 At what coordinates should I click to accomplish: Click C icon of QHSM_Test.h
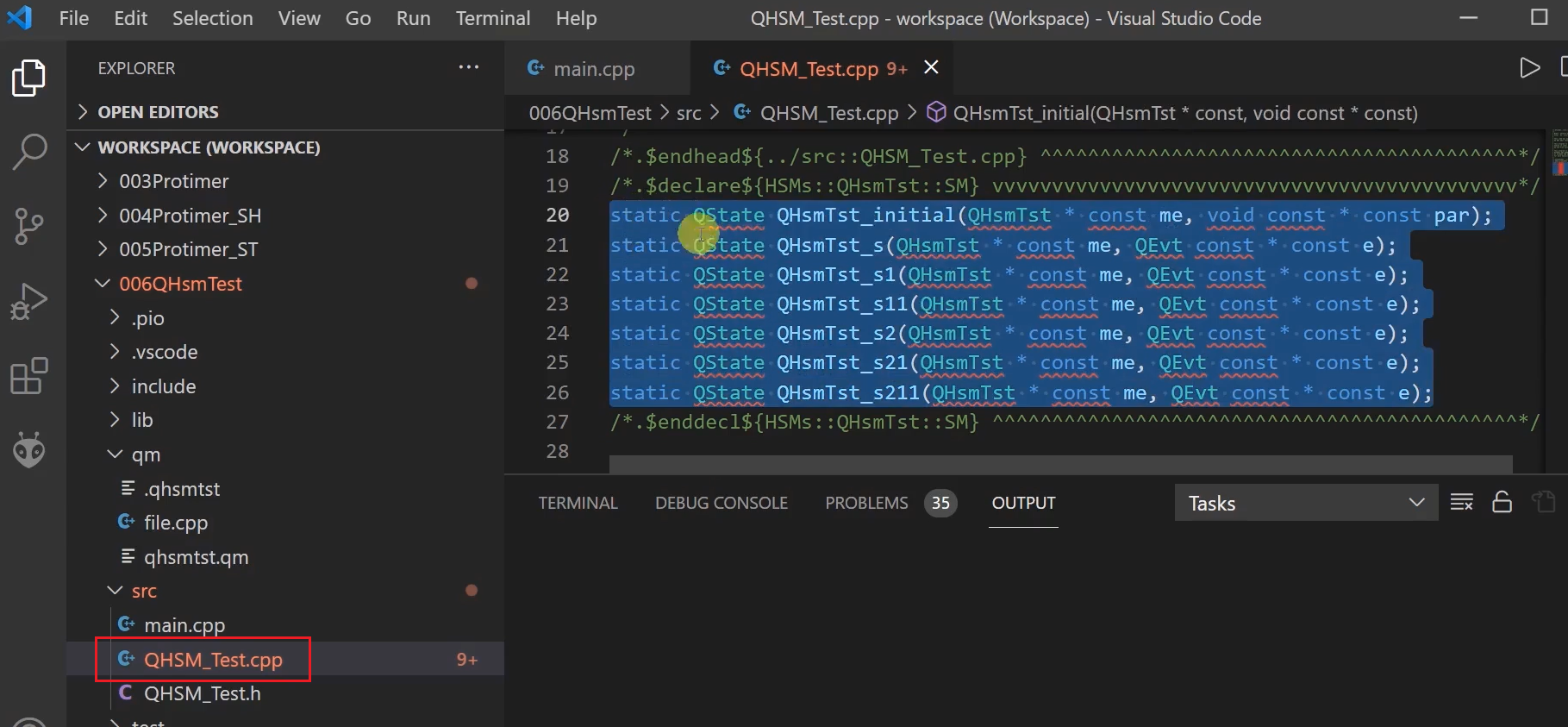click(x=126, y=693)
